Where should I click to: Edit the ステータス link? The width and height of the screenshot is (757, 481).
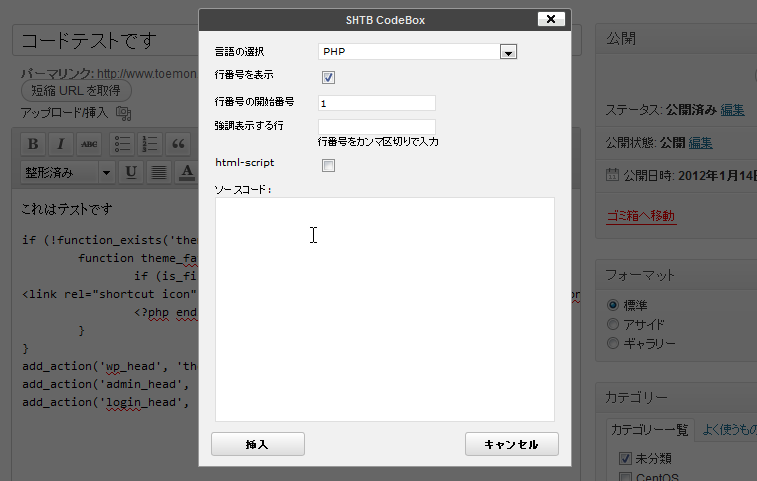coord(732,110)
